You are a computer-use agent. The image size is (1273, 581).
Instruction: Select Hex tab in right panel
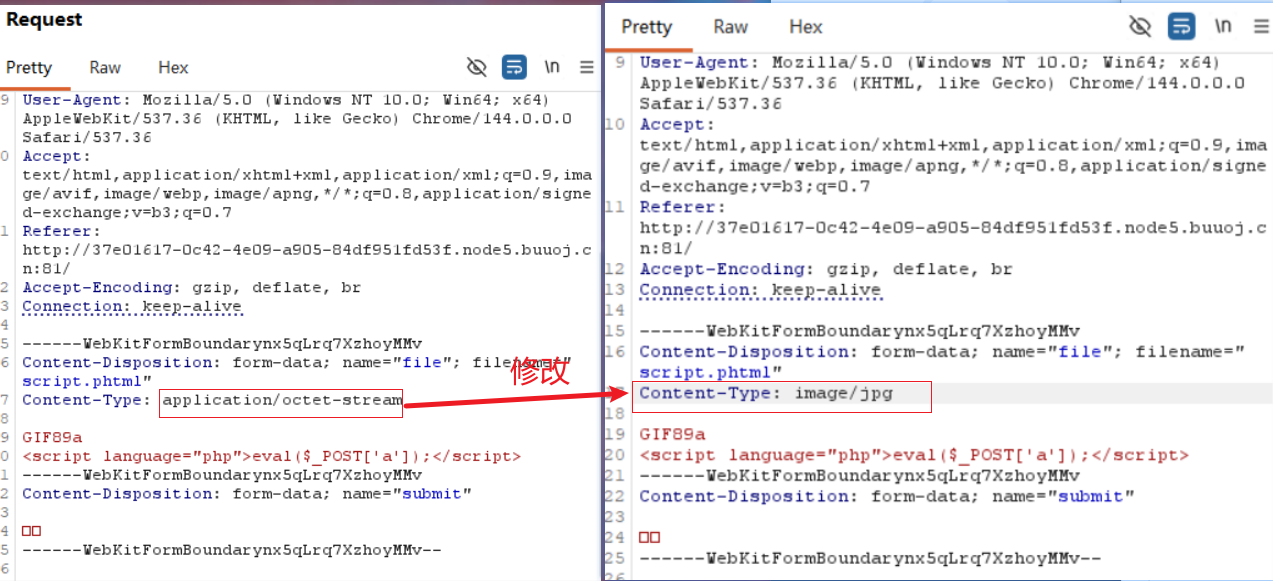[x=806, y=27]
